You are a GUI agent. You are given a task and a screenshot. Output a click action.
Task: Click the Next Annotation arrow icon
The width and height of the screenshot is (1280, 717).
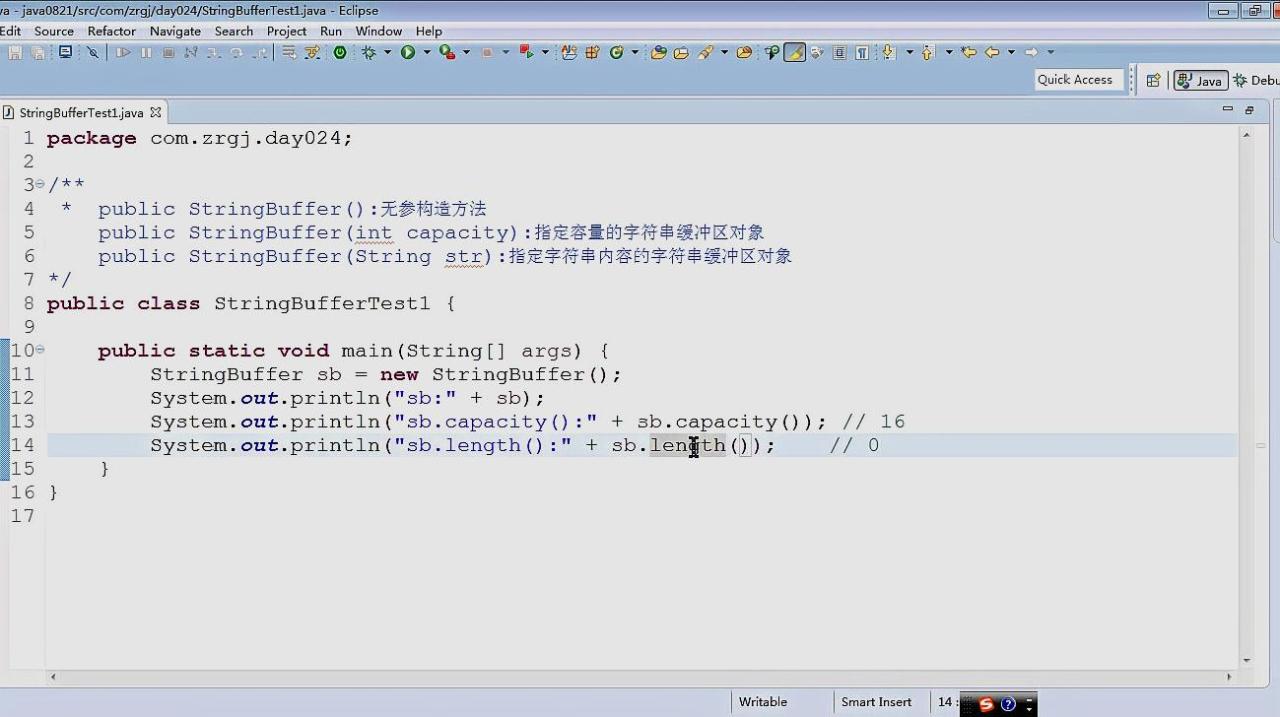pos(887,52)
